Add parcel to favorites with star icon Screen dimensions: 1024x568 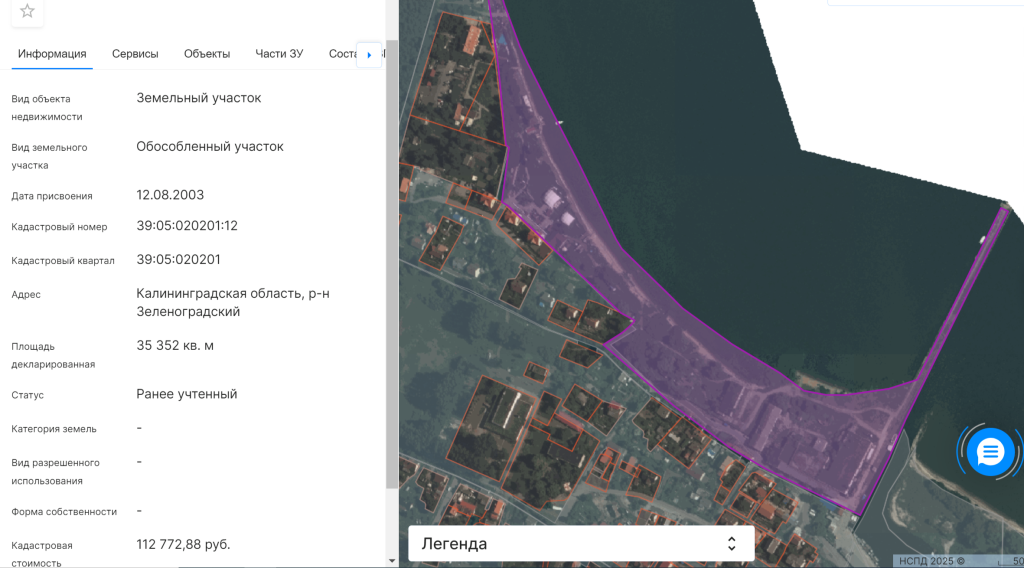click(27, 11)
